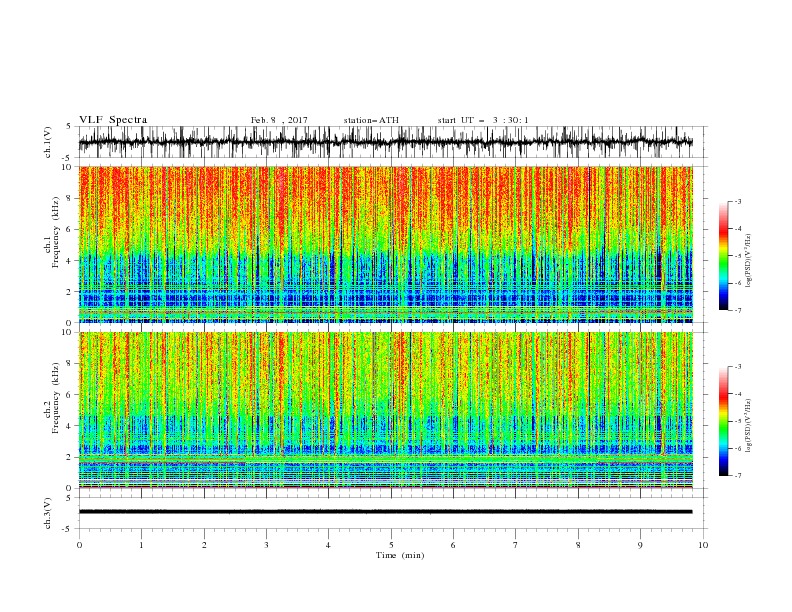Click the time axis tick label "3"
Viewport: 792px width, 612px height.
pos(266,545)
